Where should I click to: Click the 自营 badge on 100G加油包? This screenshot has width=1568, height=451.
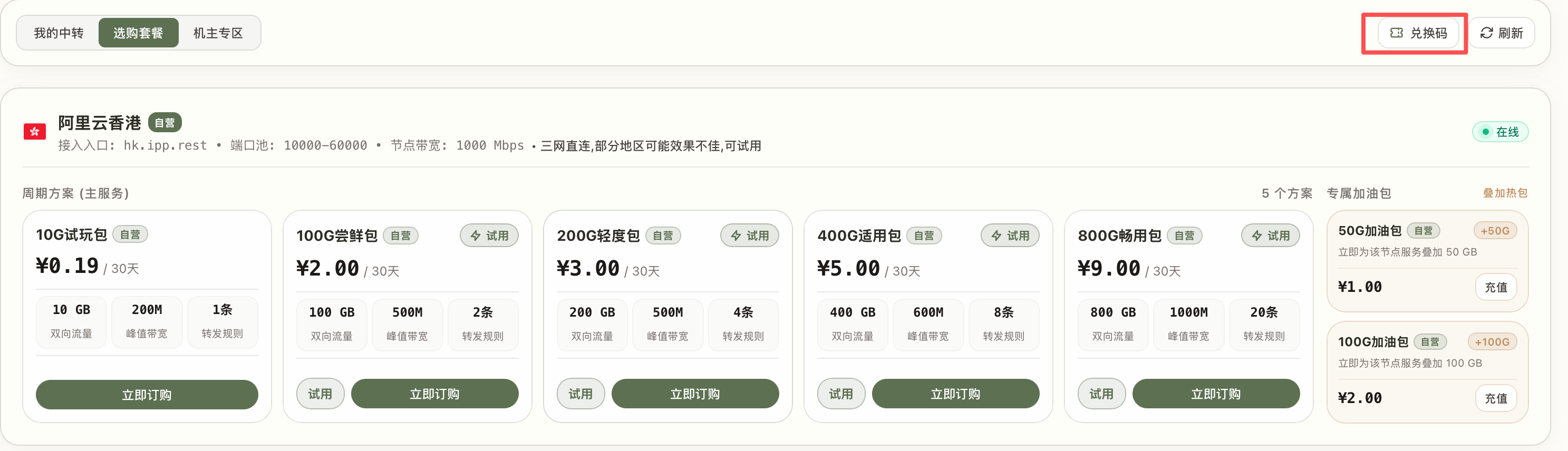[x=1430, y=342]
